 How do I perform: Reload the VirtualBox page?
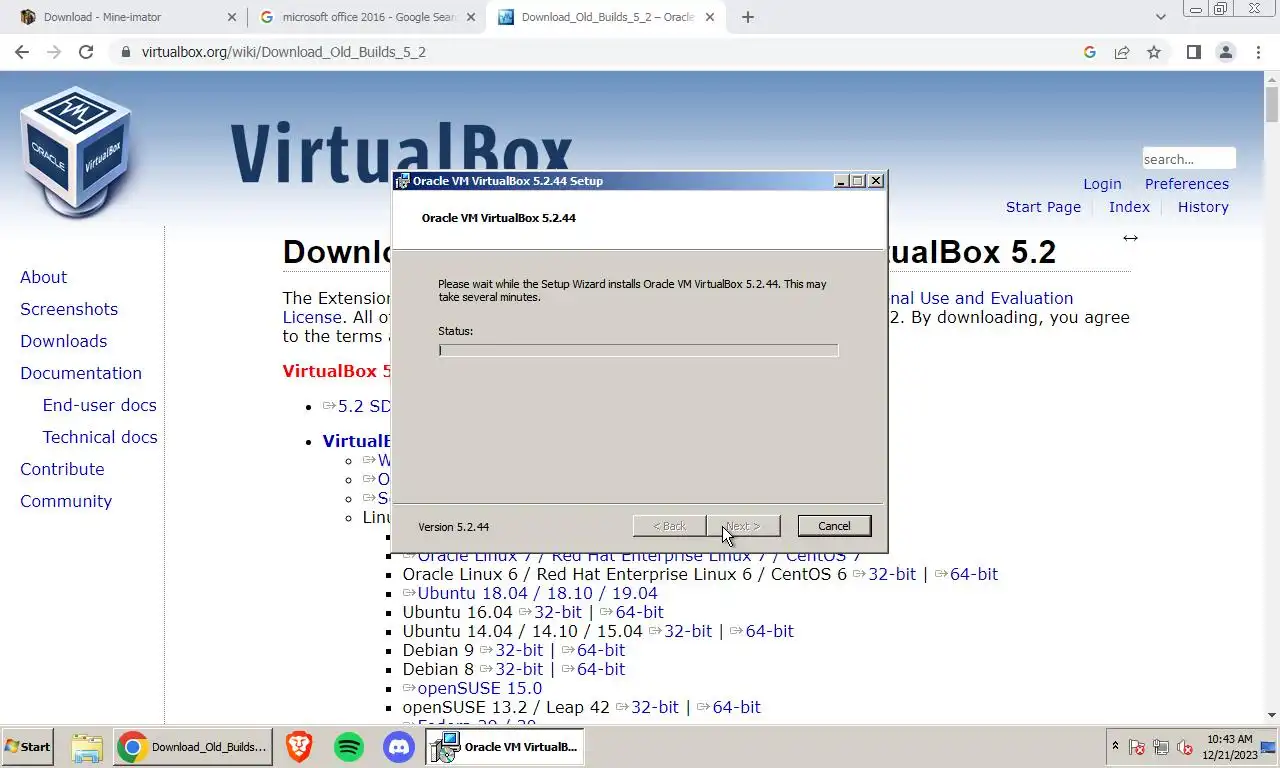pos(86,52)
